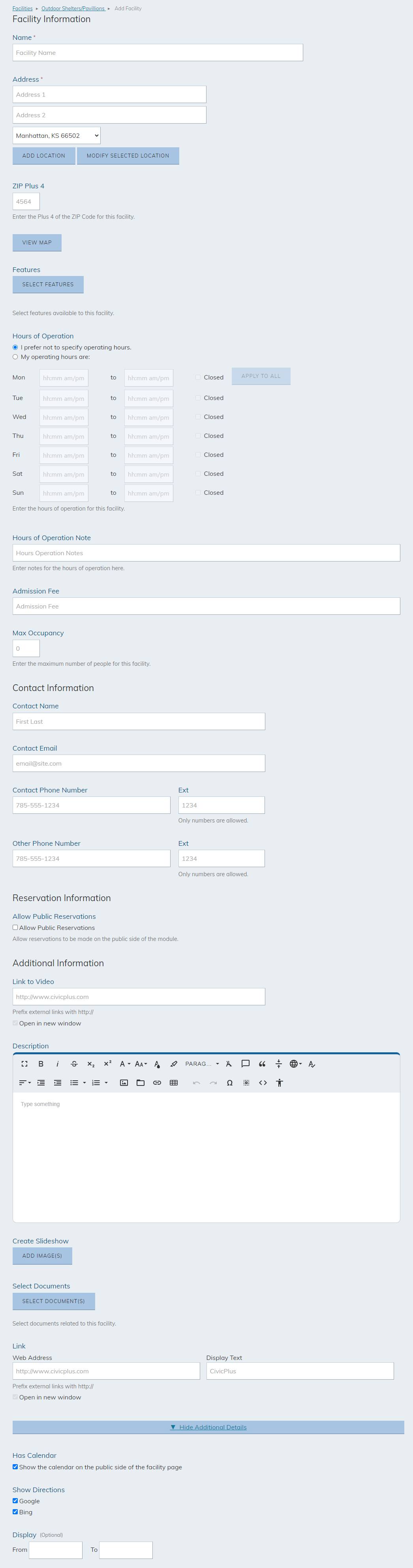Open the accessibility checker

pyautogui.click(x=279, y=1083)
